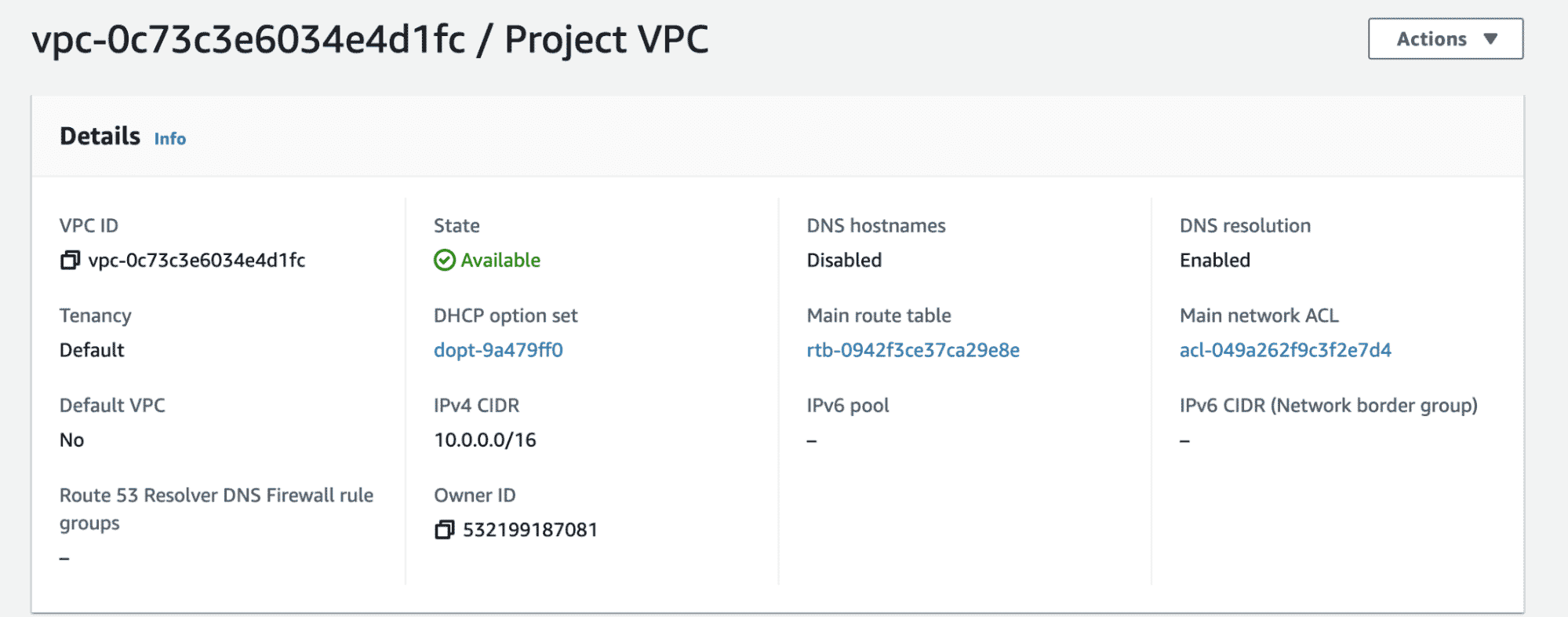Copy the Owner ID 532199187081
Image resolution: width=1568 pixels, height=617 pixels.
pos(443,529)
